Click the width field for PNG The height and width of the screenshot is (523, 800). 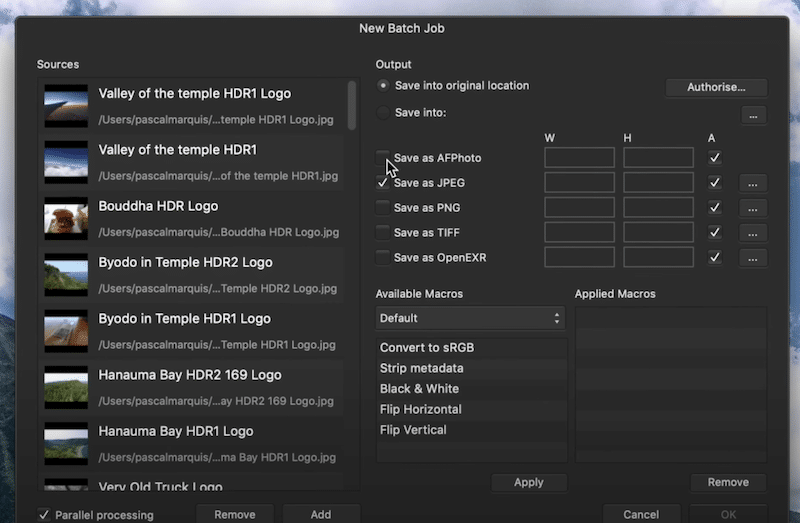579,208
